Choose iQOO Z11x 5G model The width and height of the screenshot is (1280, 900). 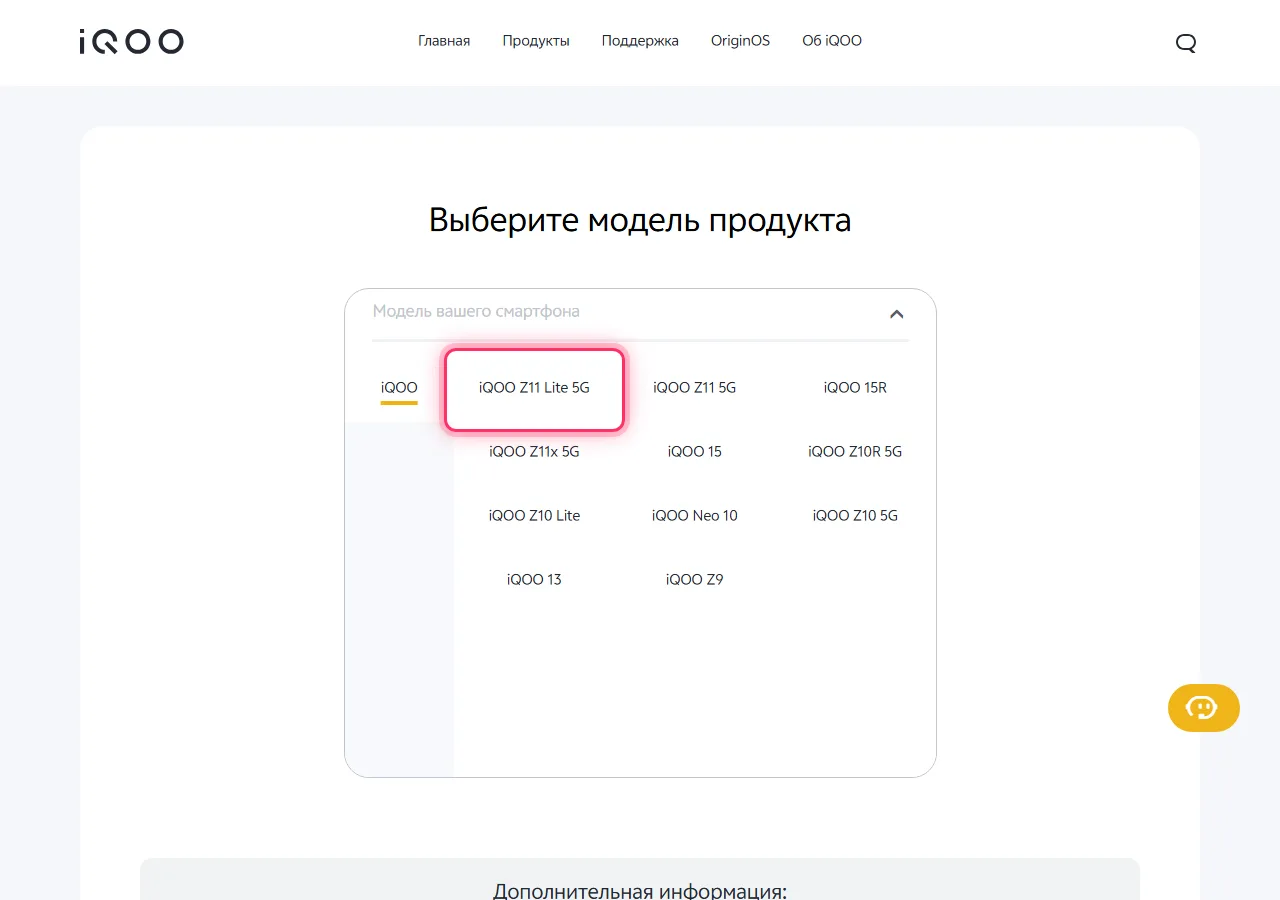pyautogui.click(x=534, y=452)
